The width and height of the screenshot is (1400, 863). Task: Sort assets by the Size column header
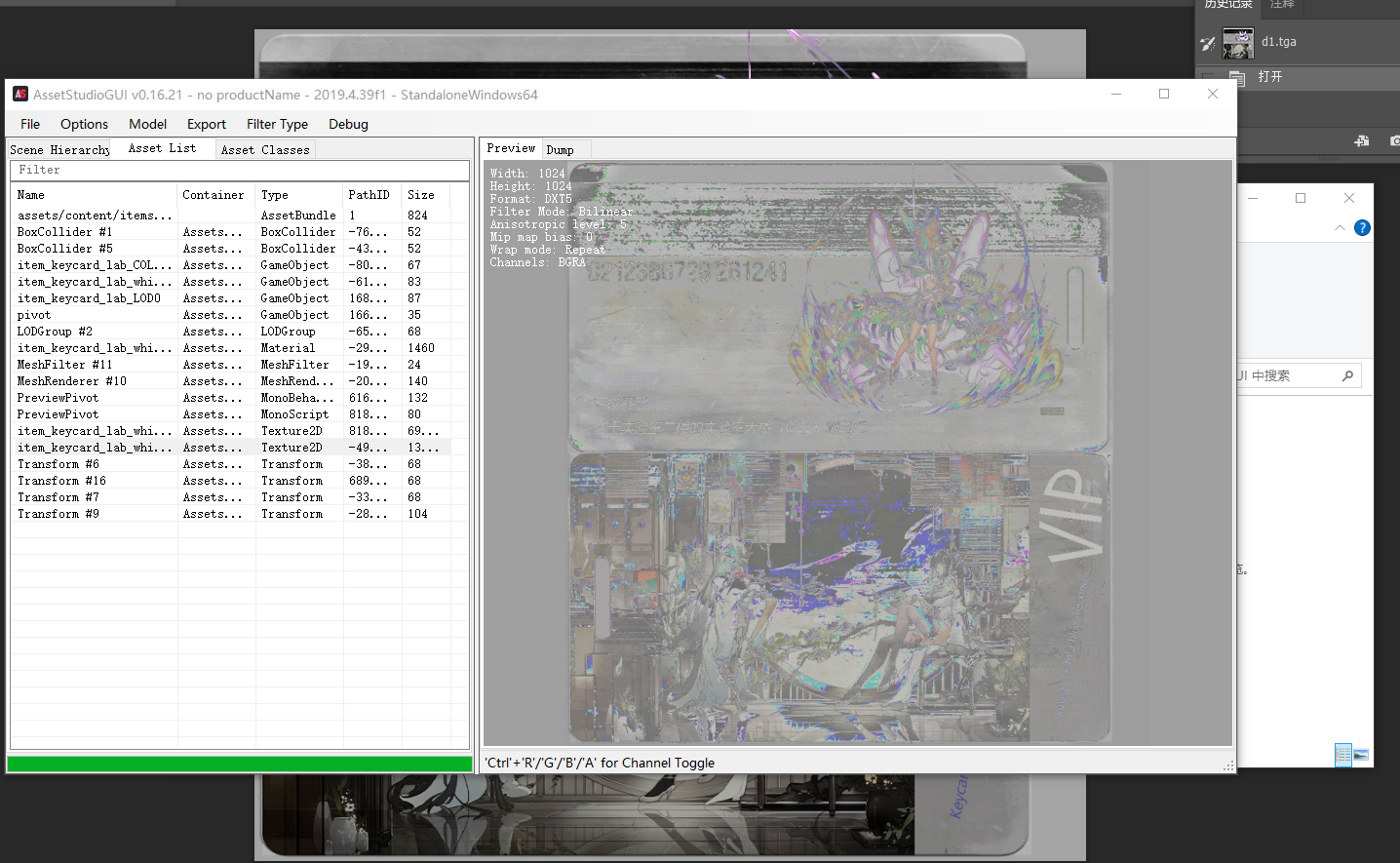(x=420, y=195)
